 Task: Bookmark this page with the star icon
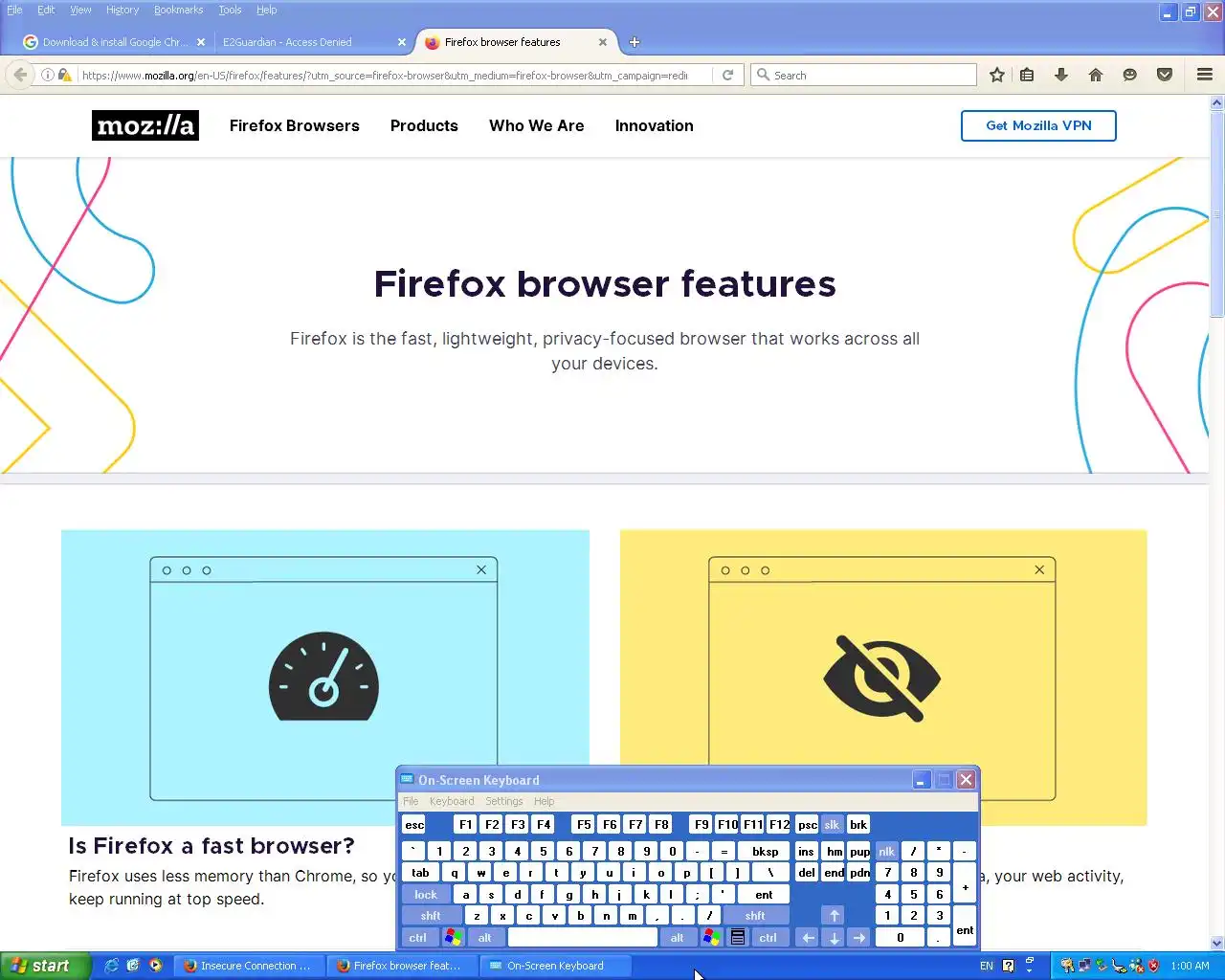tap(997, 75)
